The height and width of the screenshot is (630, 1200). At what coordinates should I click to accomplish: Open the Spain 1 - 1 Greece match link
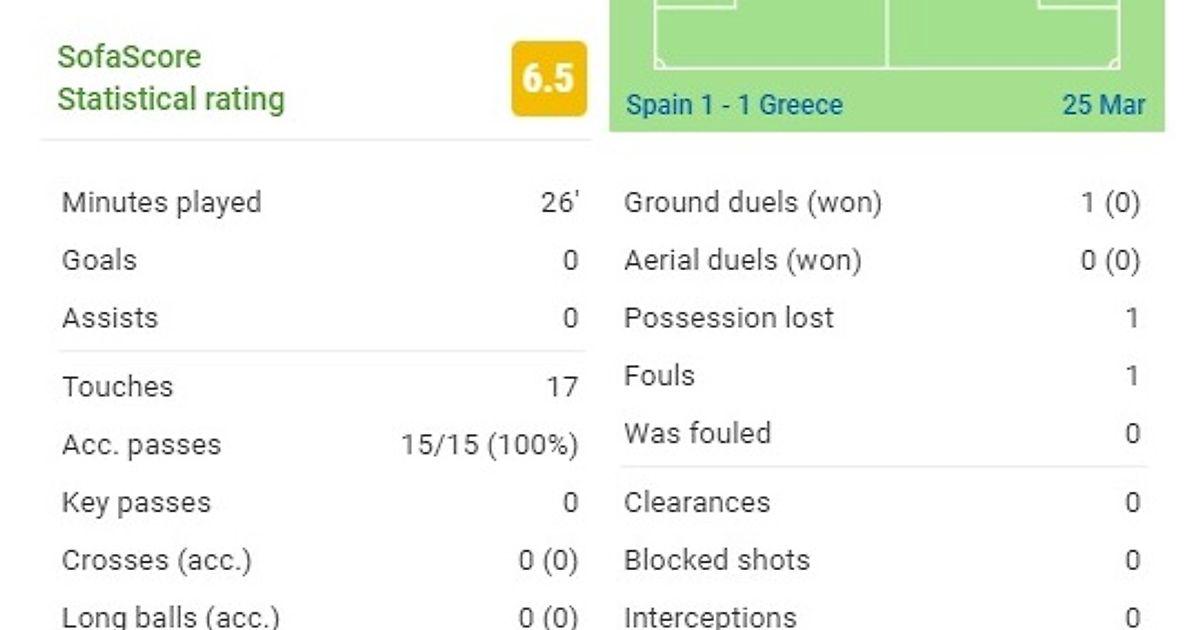coord(734,105)
